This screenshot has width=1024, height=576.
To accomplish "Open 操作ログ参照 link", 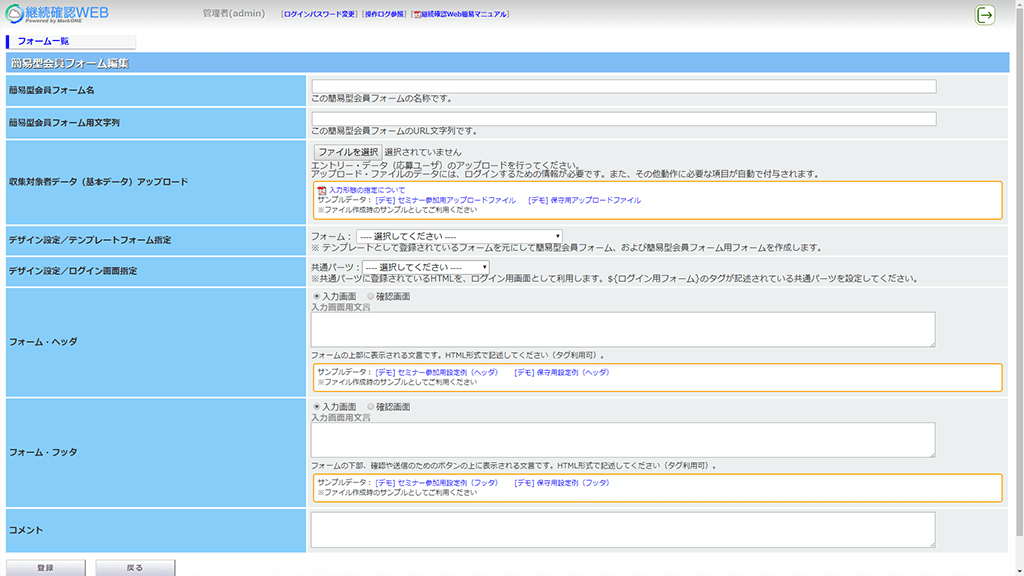I will (385, 14).
